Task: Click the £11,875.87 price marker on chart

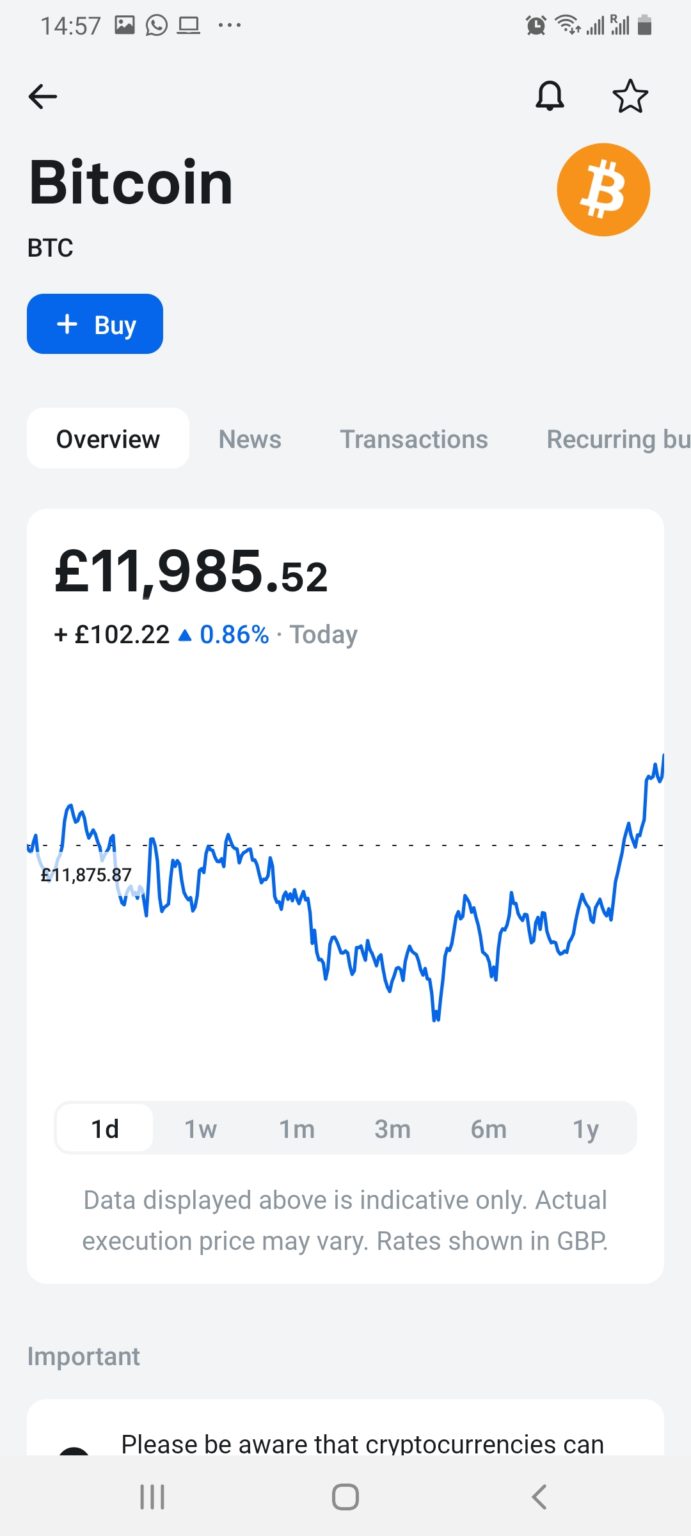Action: click(87, 877)
